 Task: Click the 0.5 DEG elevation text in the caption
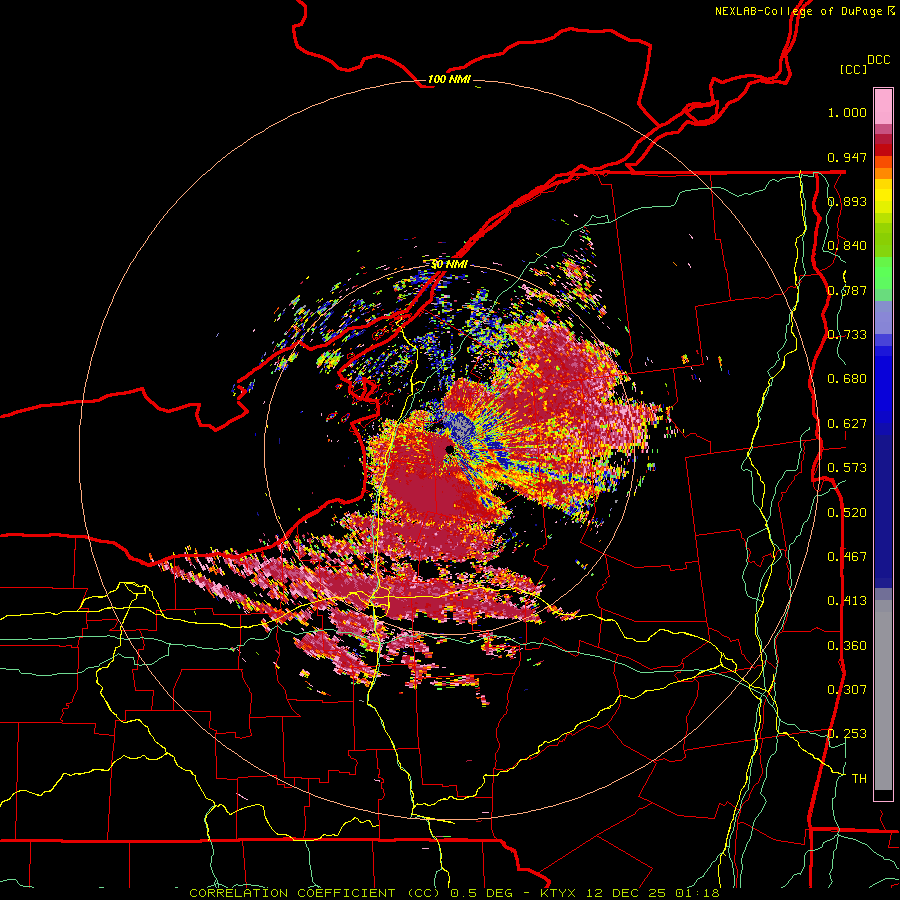tap(481, 893)
